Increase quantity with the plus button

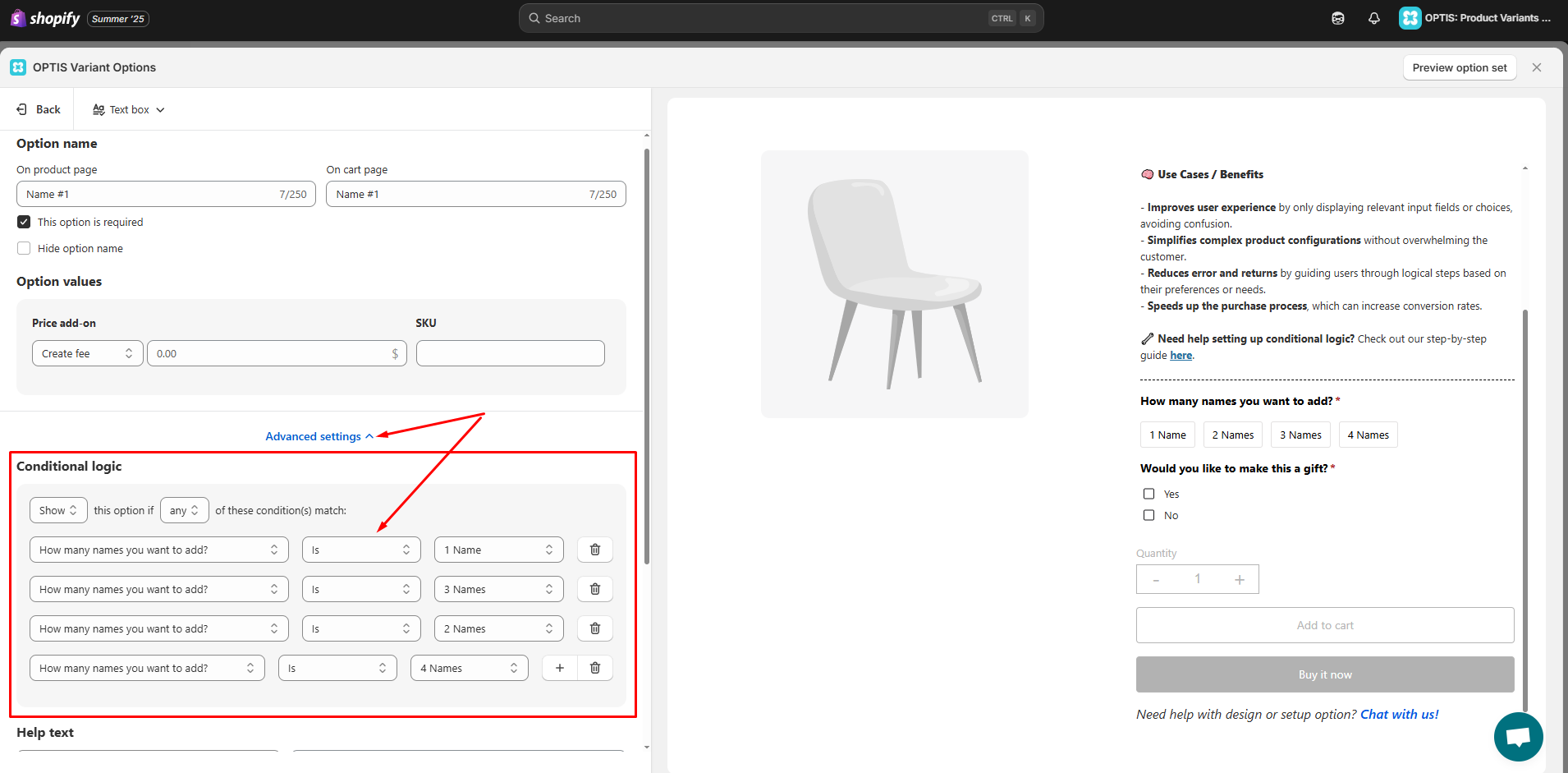point(1240,579)
